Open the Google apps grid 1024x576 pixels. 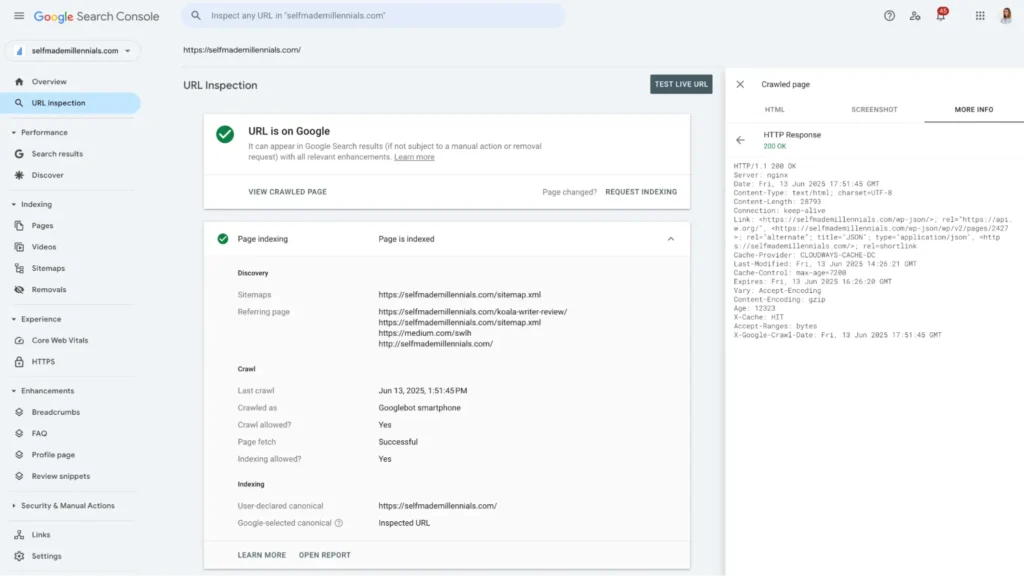[979, 16]
